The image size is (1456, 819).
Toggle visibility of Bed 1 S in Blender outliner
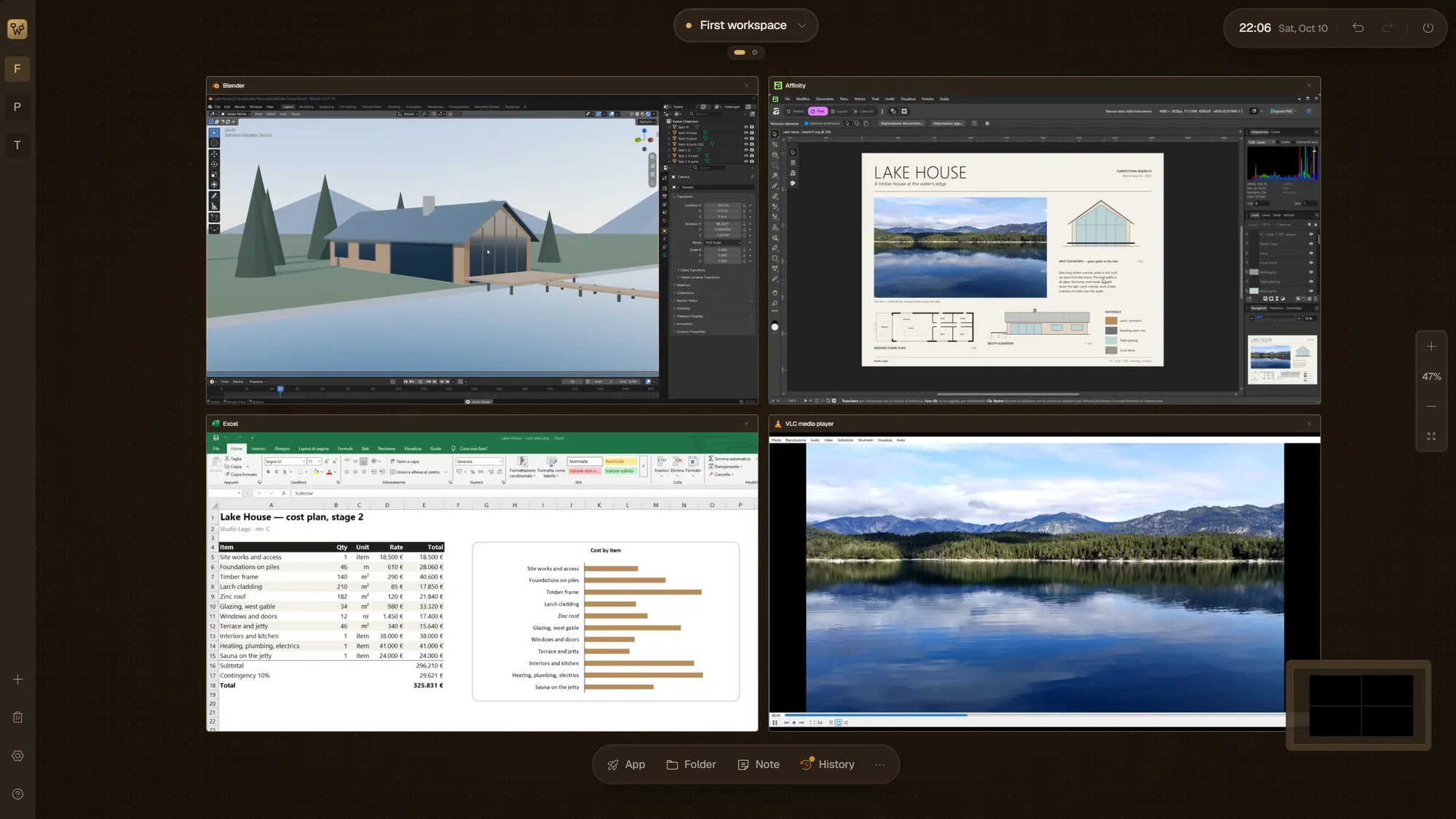(x=746, y=150)
